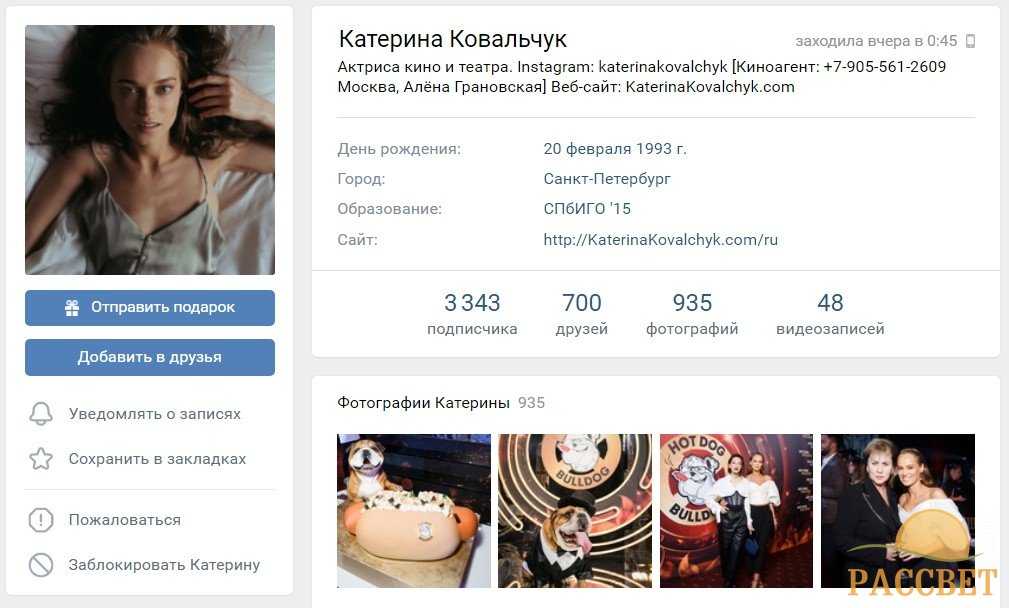
Task: Add Катерина as a friend
Action: coord(150,357)
